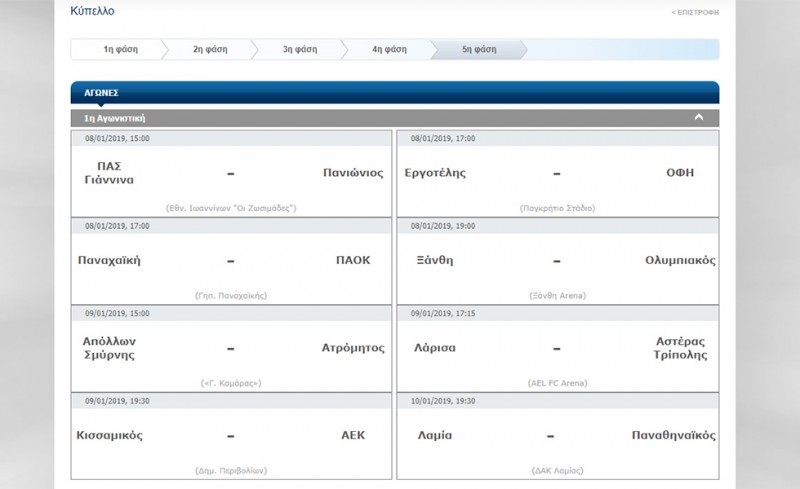
Task: Select the 2η φάση tab
Action: [209, 49]
